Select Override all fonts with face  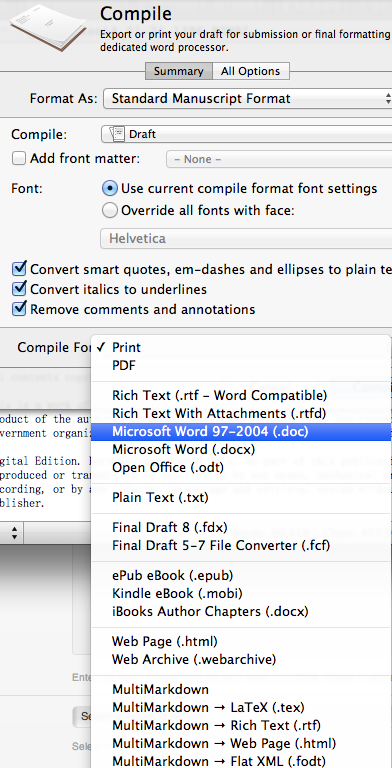110,211
